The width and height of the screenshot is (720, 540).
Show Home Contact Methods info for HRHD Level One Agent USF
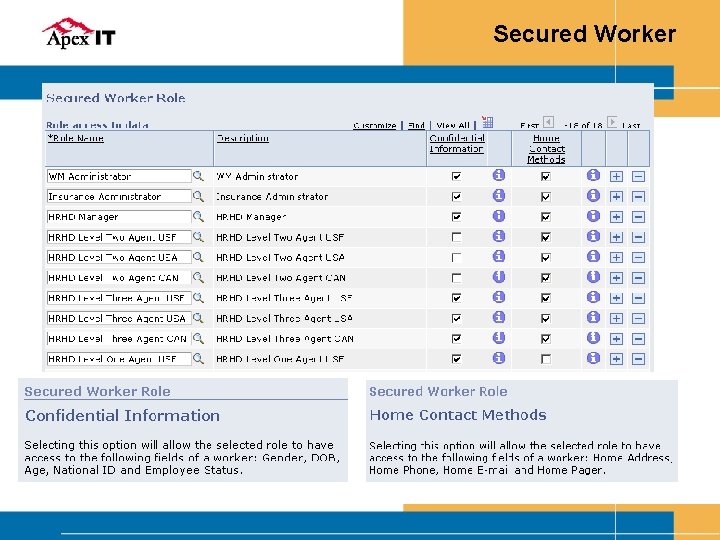(593, 358)
